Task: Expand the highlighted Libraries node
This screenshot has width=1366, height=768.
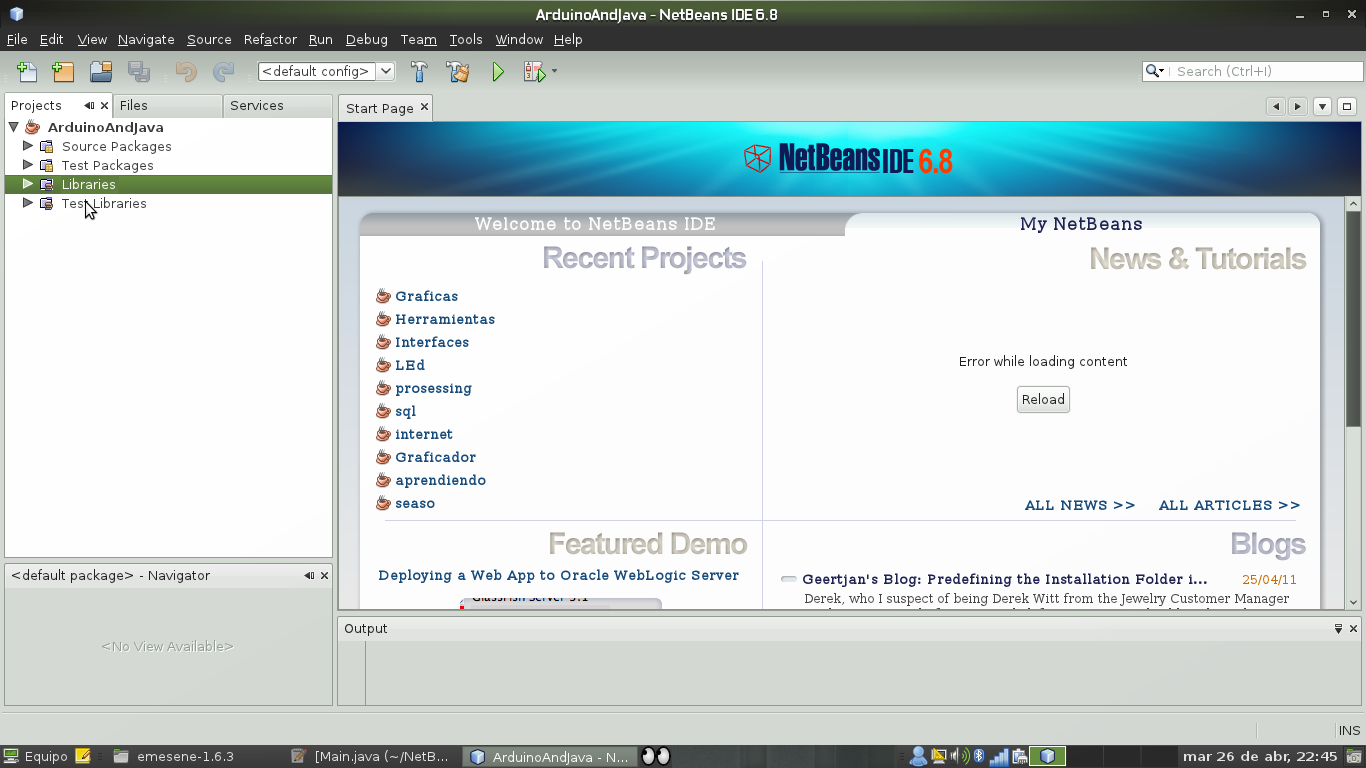Action: pyautogui.click(x=28, y=184)
